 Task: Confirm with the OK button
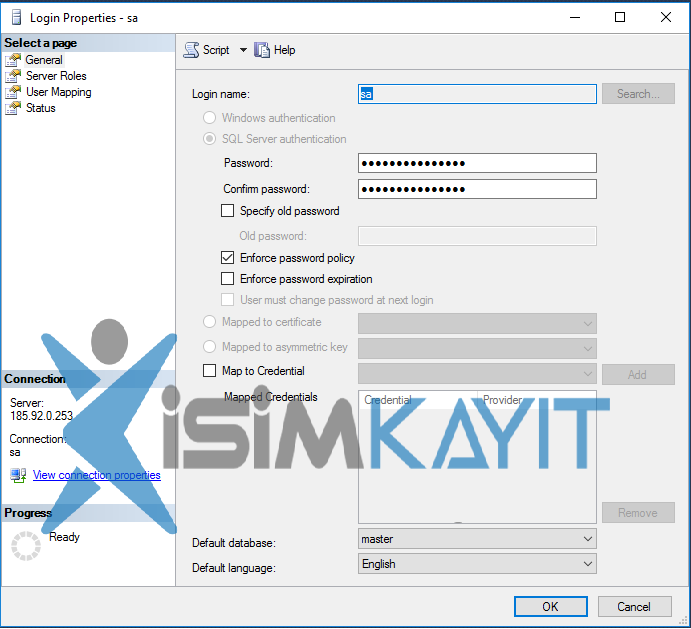pos(550,607)
